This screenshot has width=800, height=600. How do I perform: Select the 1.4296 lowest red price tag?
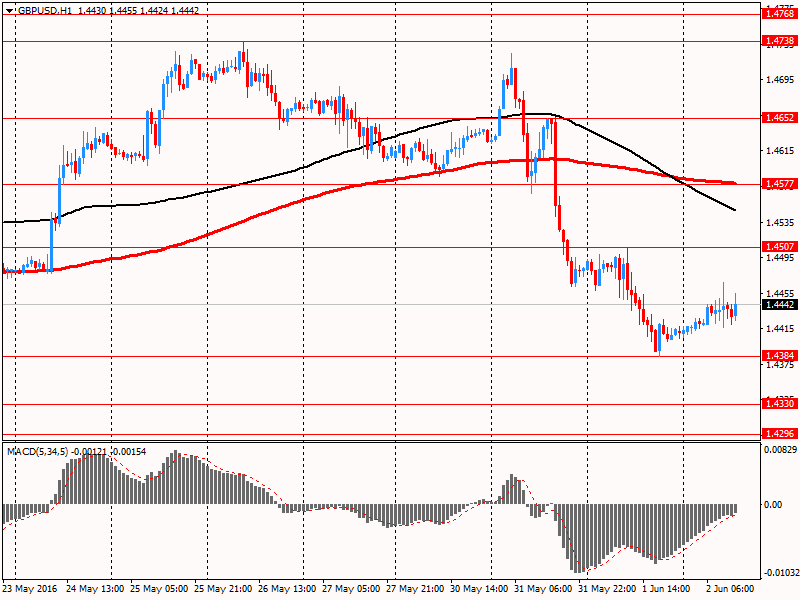coord(779,434)
